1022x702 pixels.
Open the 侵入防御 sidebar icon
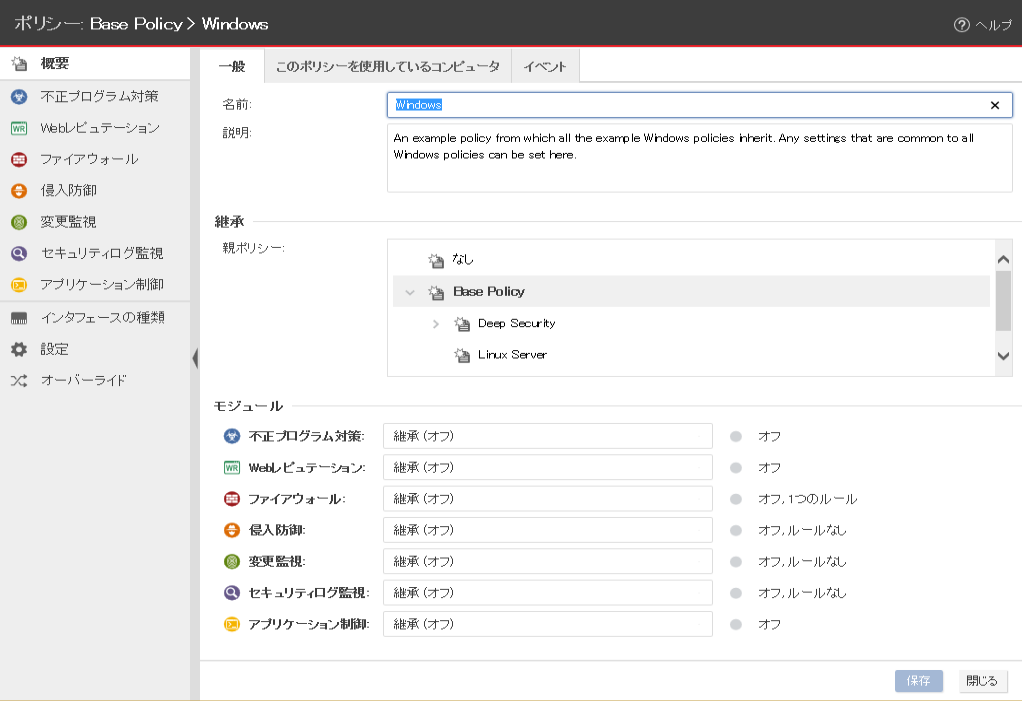[18, 190]
